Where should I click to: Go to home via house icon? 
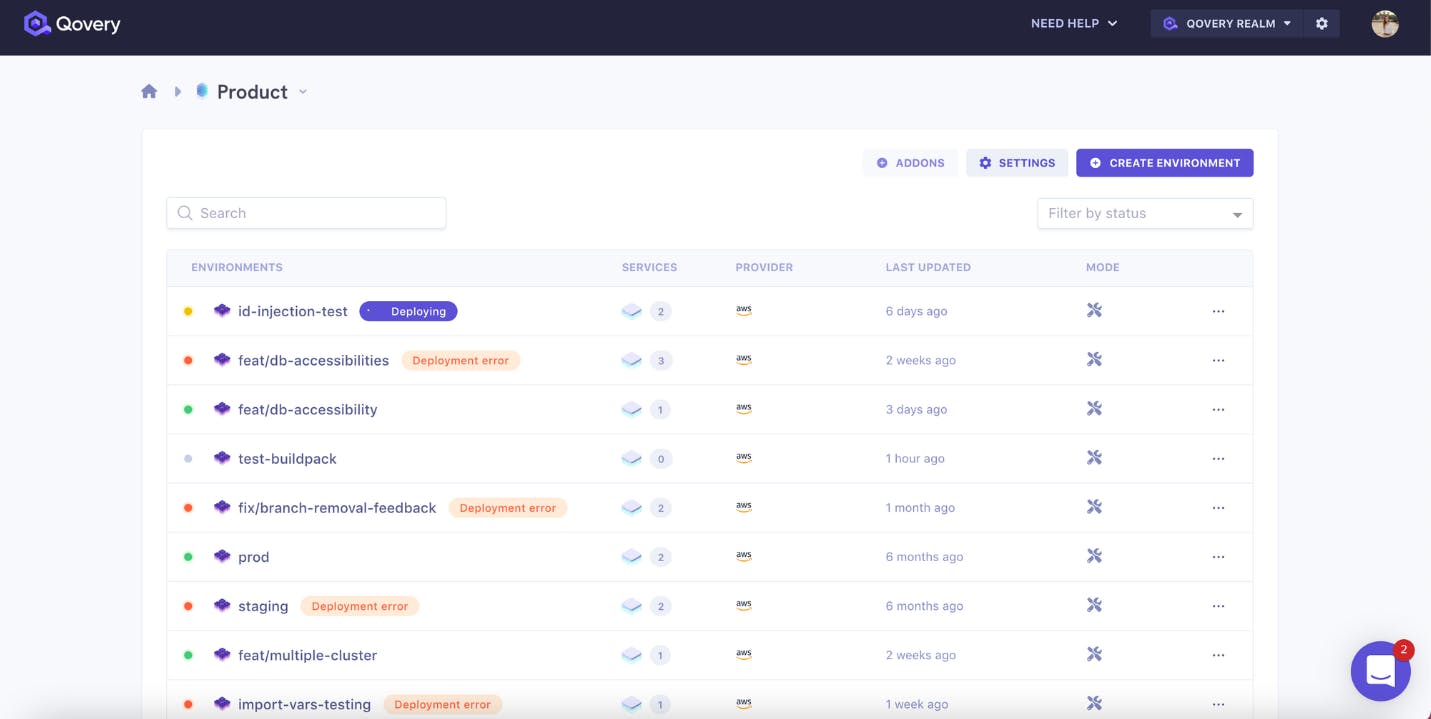click(149, 91)
